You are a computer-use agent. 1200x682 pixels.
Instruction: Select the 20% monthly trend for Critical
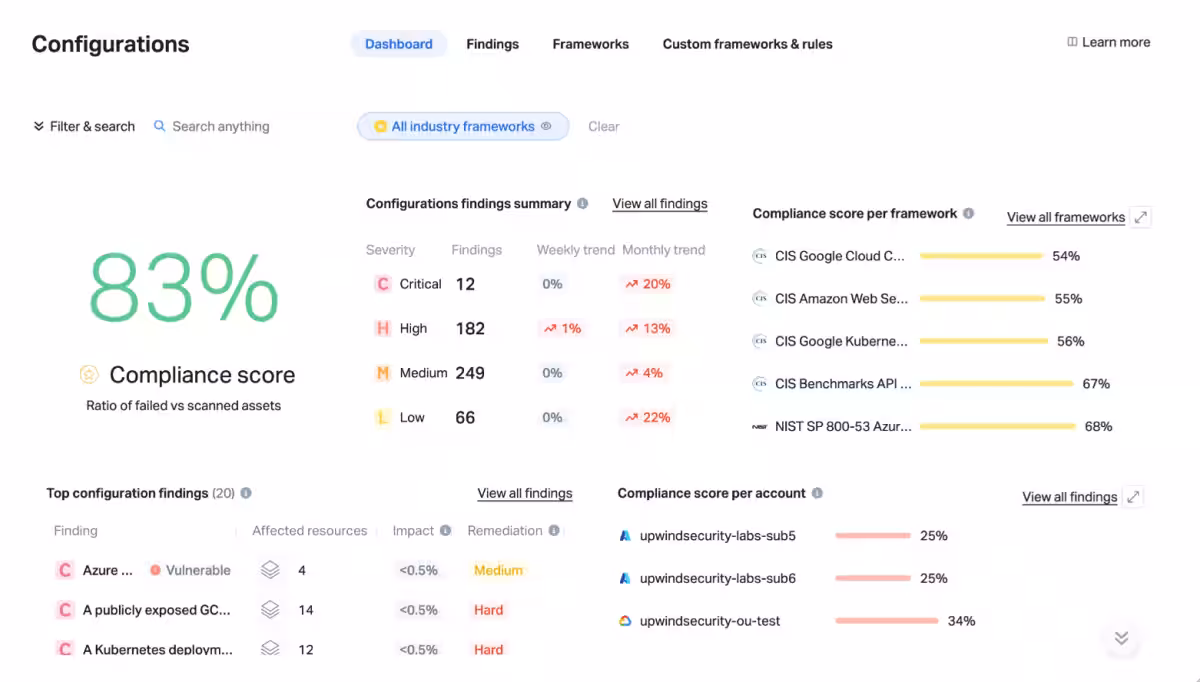pos(648,284)
